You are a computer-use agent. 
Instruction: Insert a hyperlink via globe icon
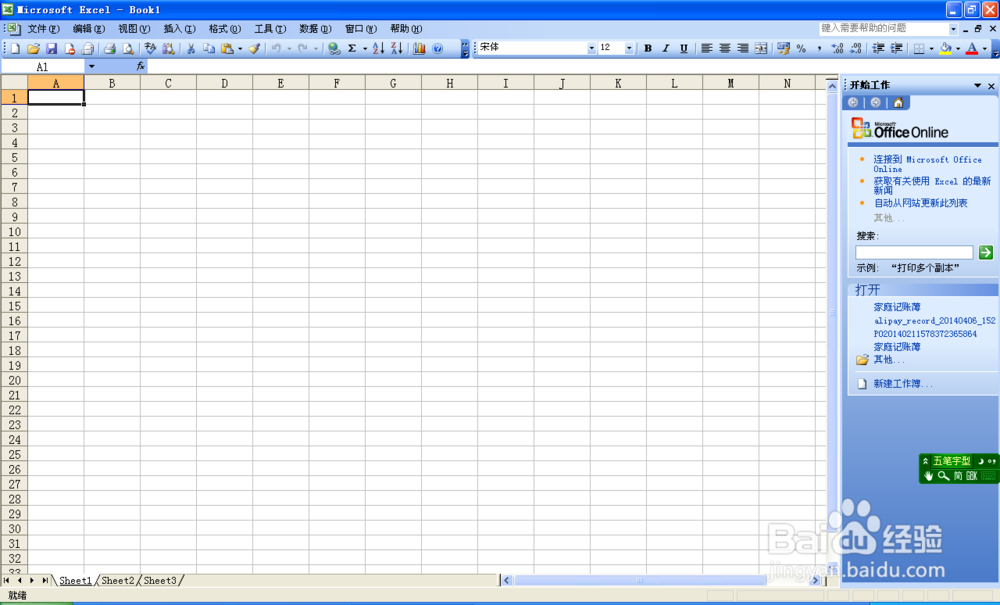coord(334,48)
